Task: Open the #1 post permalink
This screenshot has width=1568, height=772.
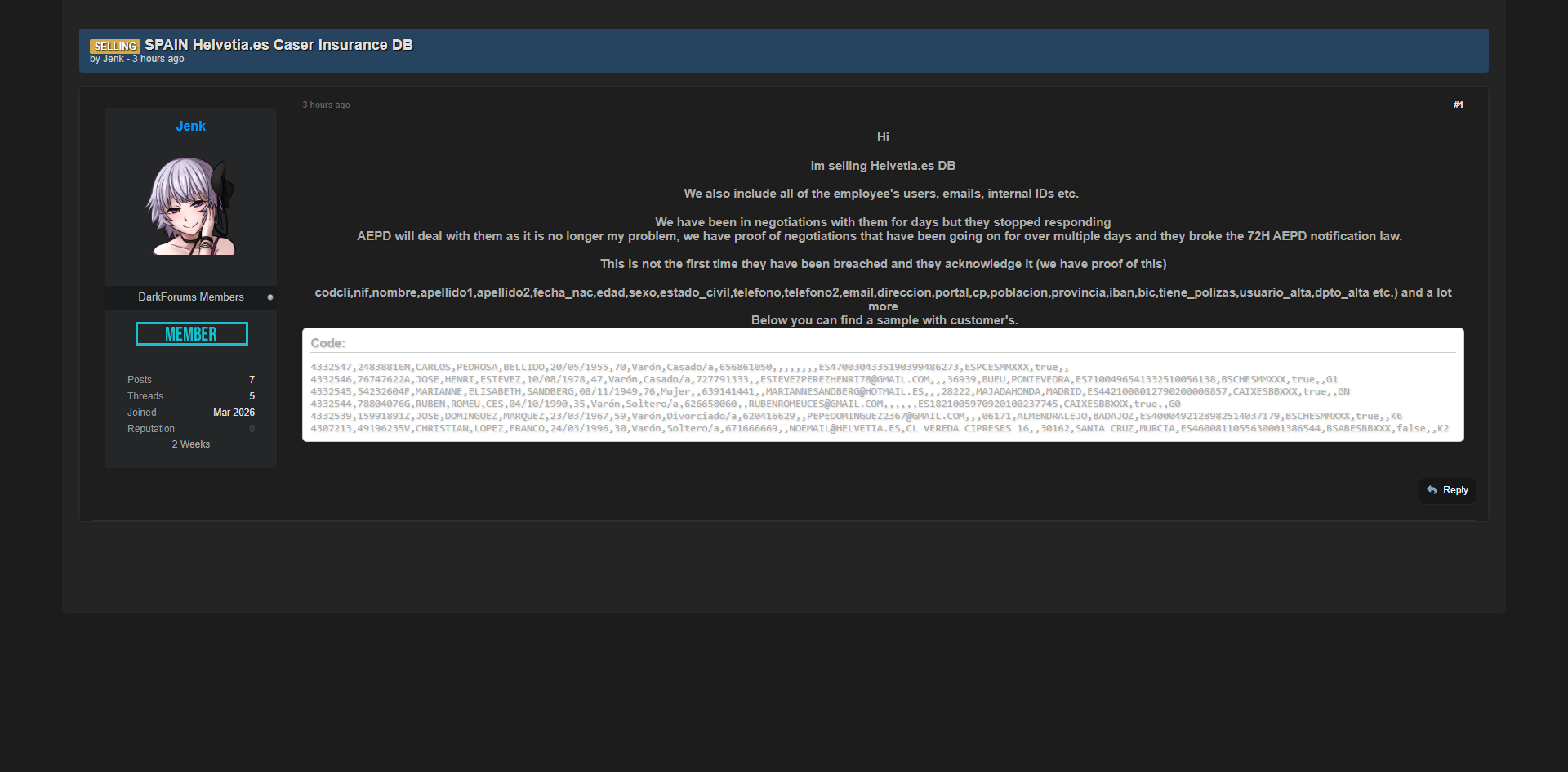Action: (x=1458, y=105)
